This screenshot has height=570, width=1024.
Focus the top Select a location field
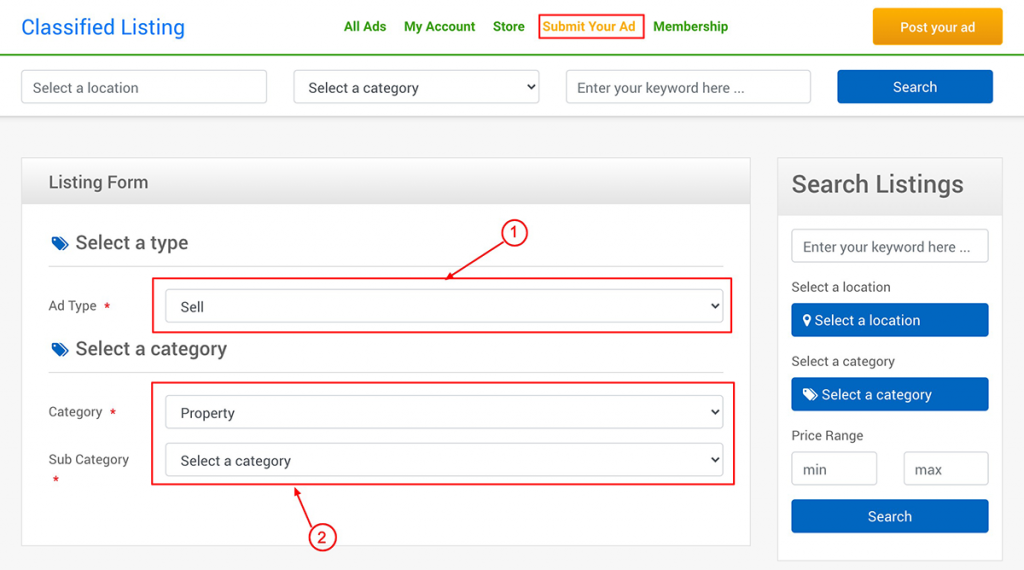tap(144, 87)
